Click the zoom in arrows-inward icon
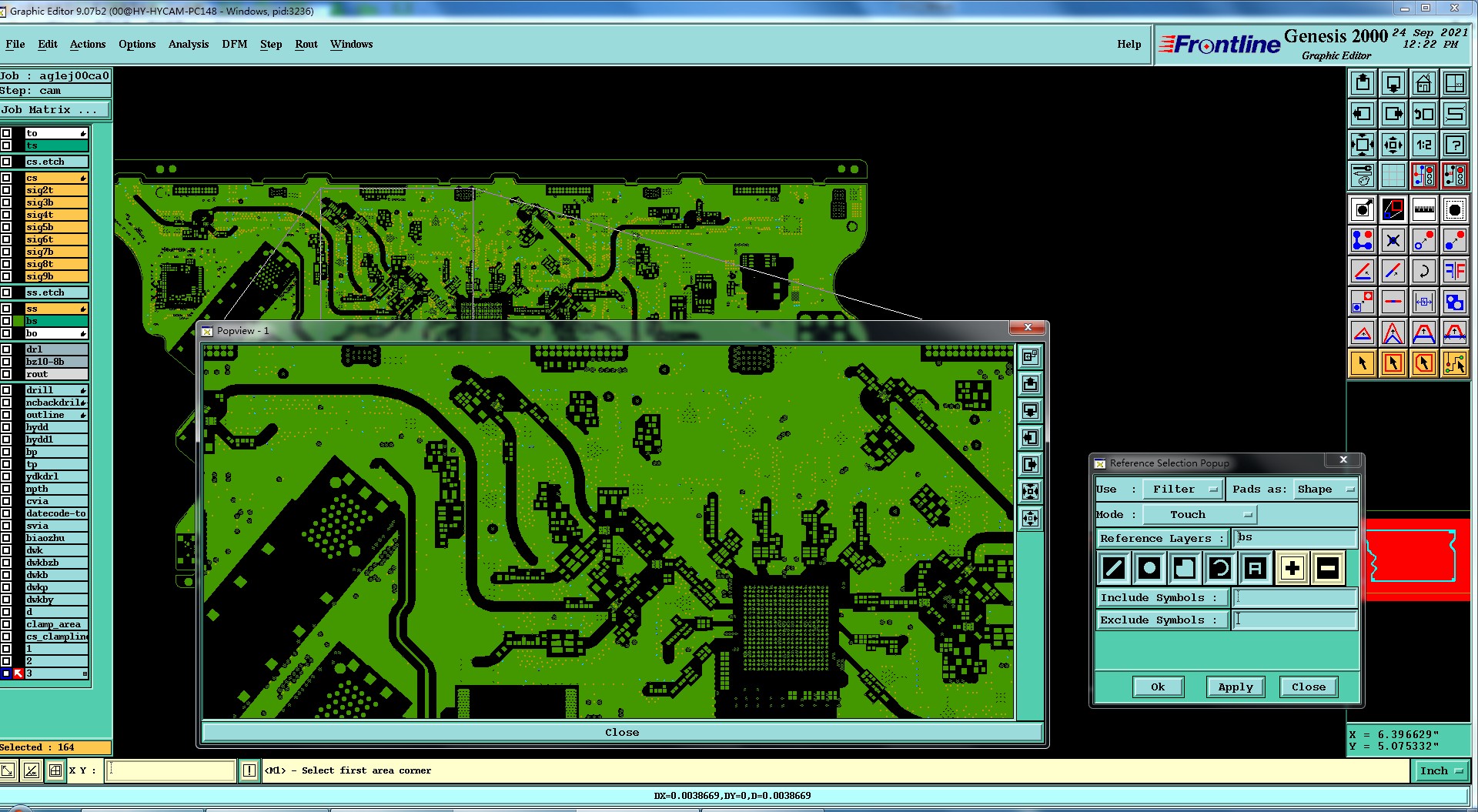The height and width of the screenshot is (812, 1478). [1363, 145]
